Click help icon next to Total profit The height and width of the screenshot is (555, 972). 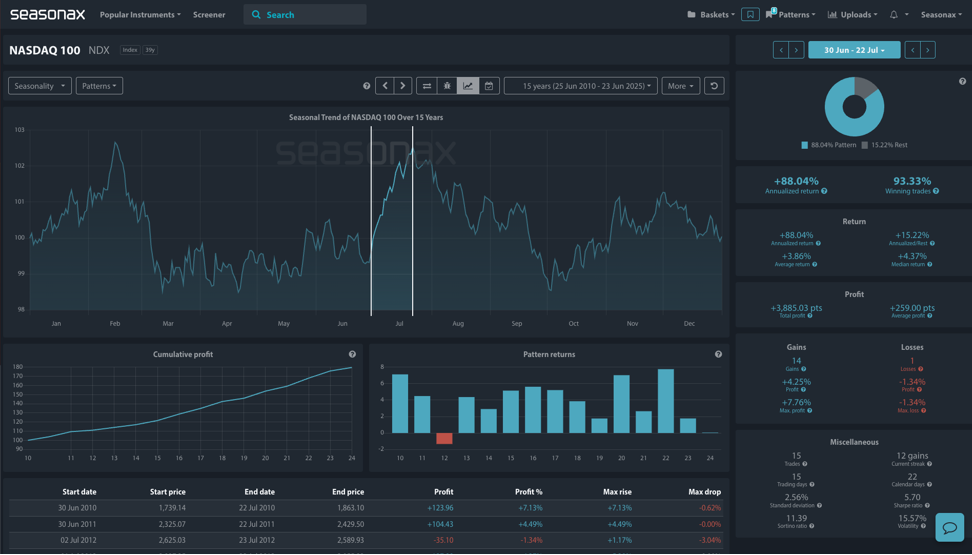pyautogui.click(x=810, y=316)
